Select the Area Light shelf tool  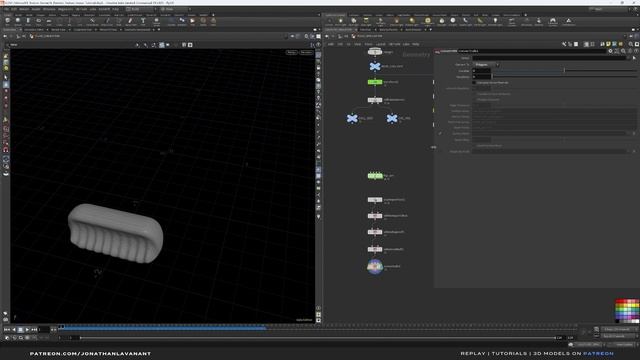coord(366,21)
